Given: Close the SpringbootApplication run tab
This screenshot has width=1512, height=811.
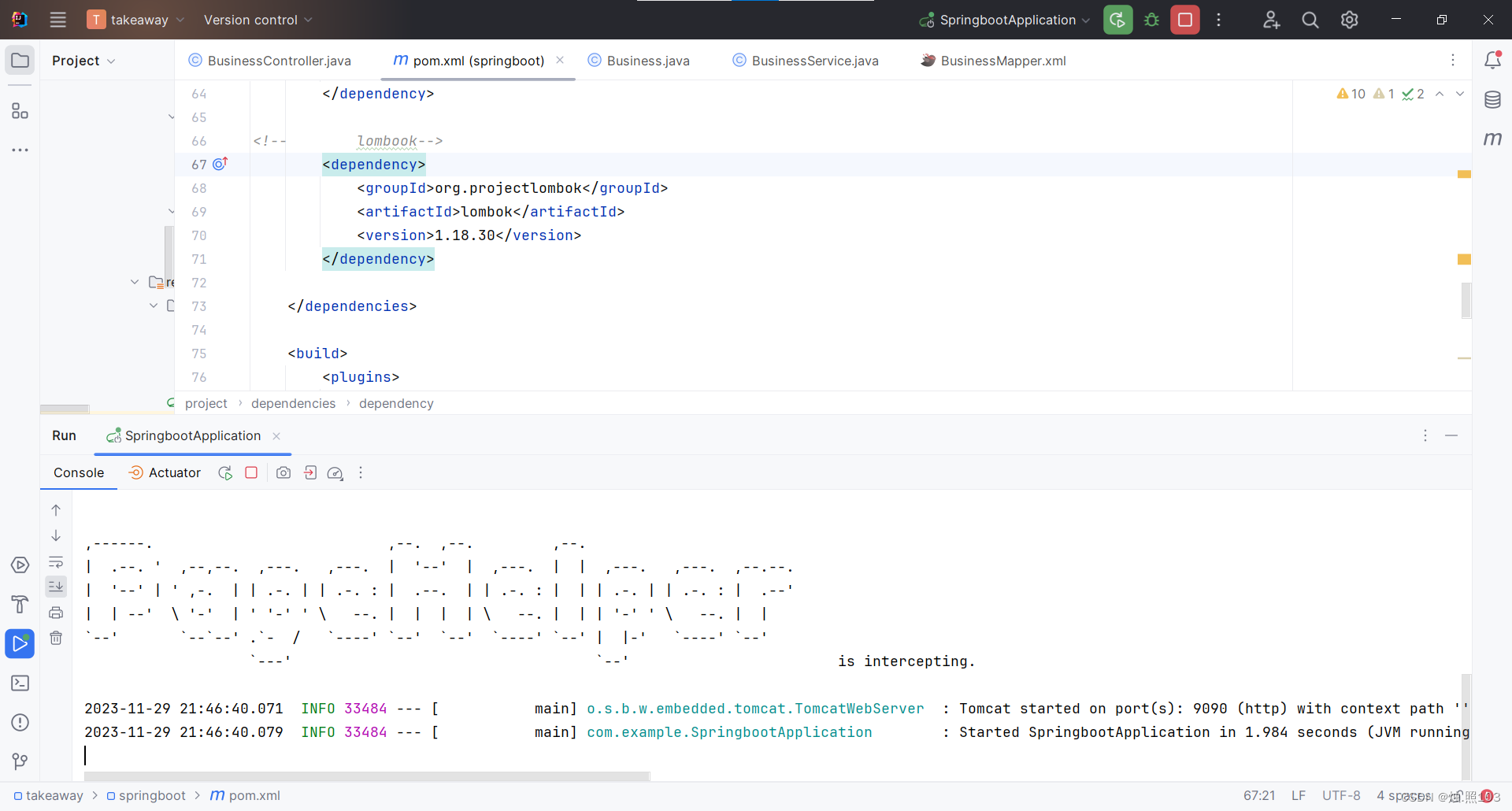Looking at the screenshot, I should (x=276, y=436).
